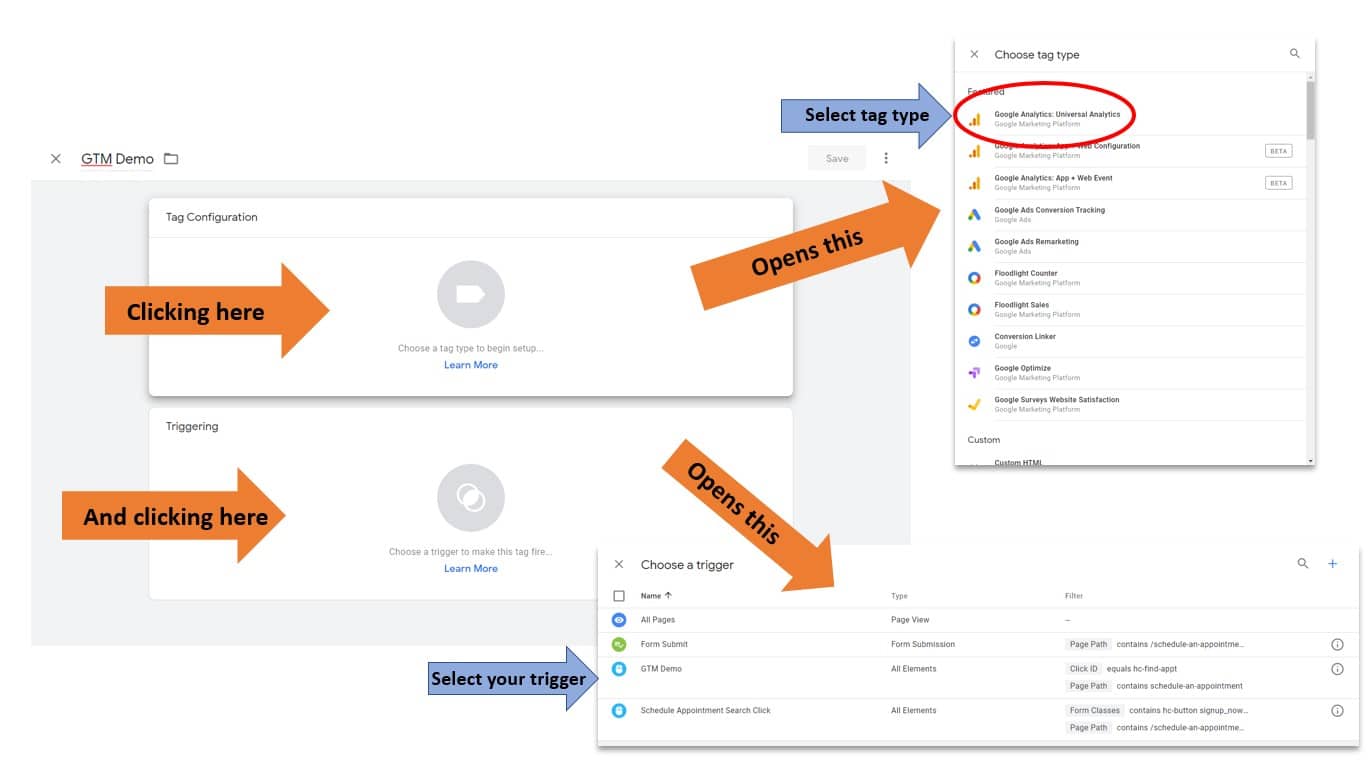Close the GTM Demo tag editor

(56, 159)
